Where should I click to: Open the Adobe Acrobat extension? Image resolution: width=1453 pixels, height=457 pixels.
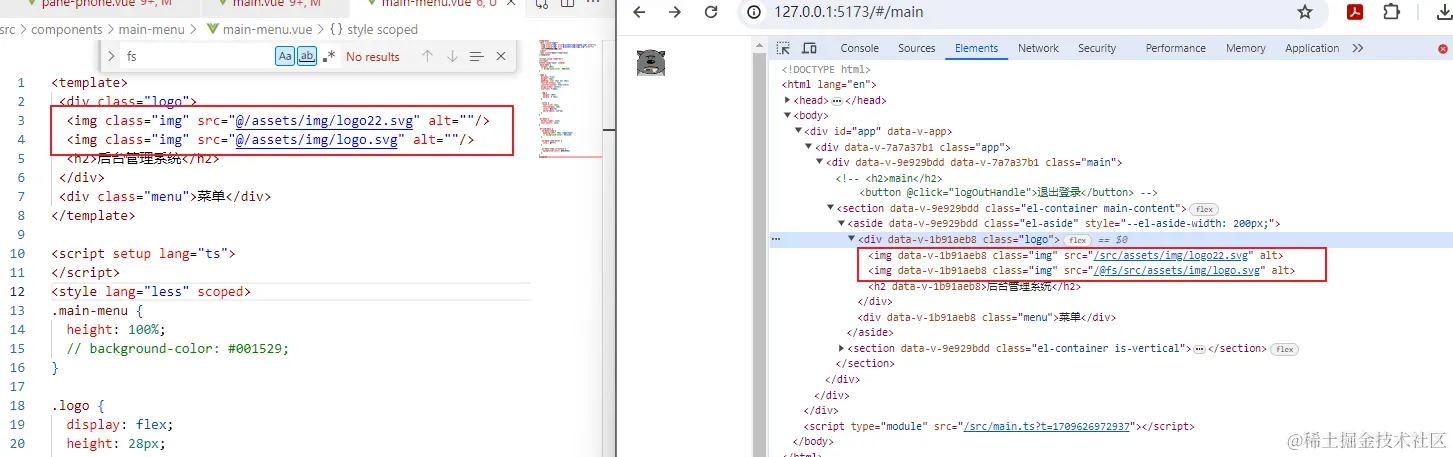[1355, 12]
